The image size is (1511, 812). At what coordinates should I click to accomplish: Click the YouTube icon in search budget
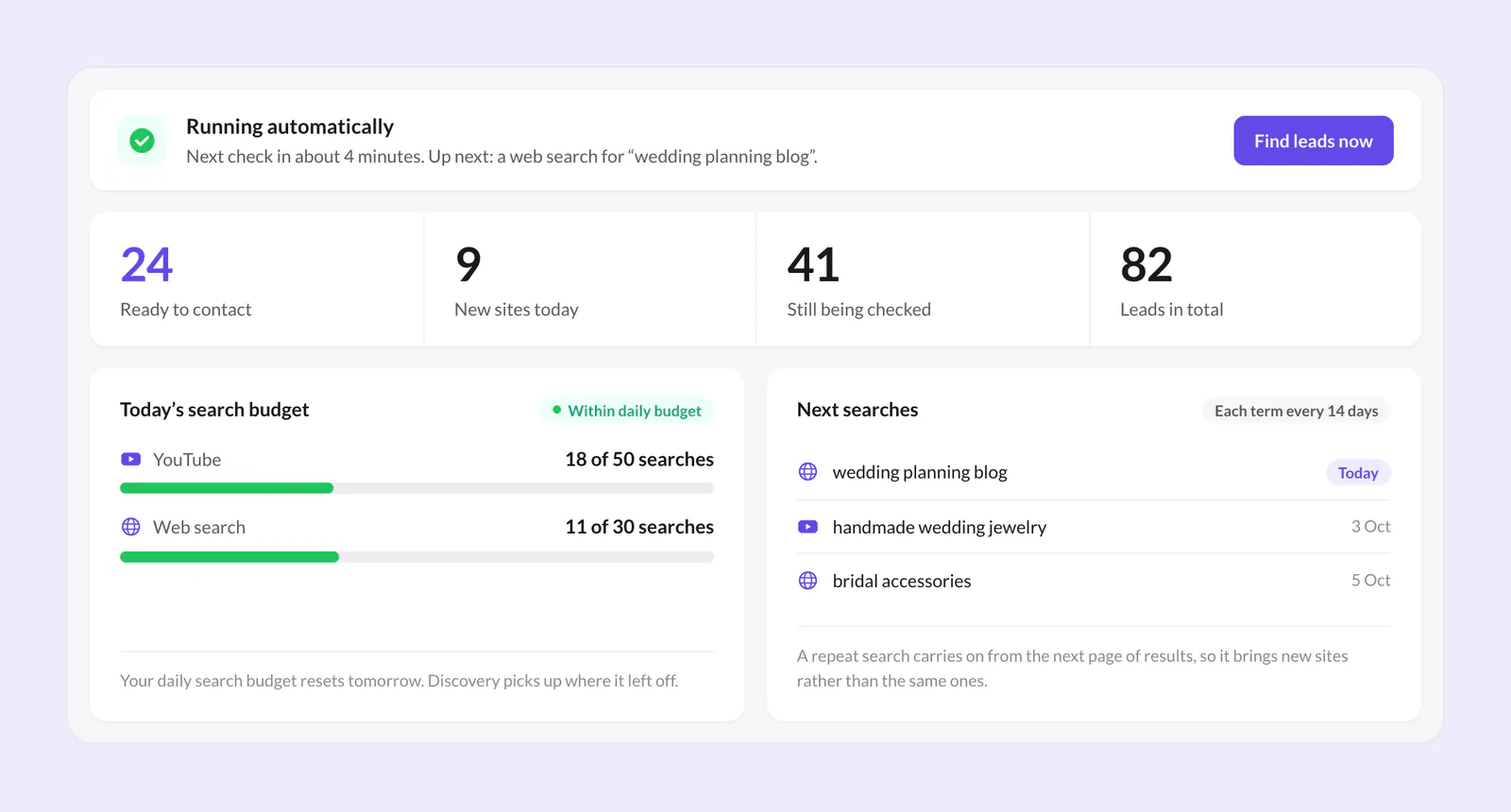(131, 459)
